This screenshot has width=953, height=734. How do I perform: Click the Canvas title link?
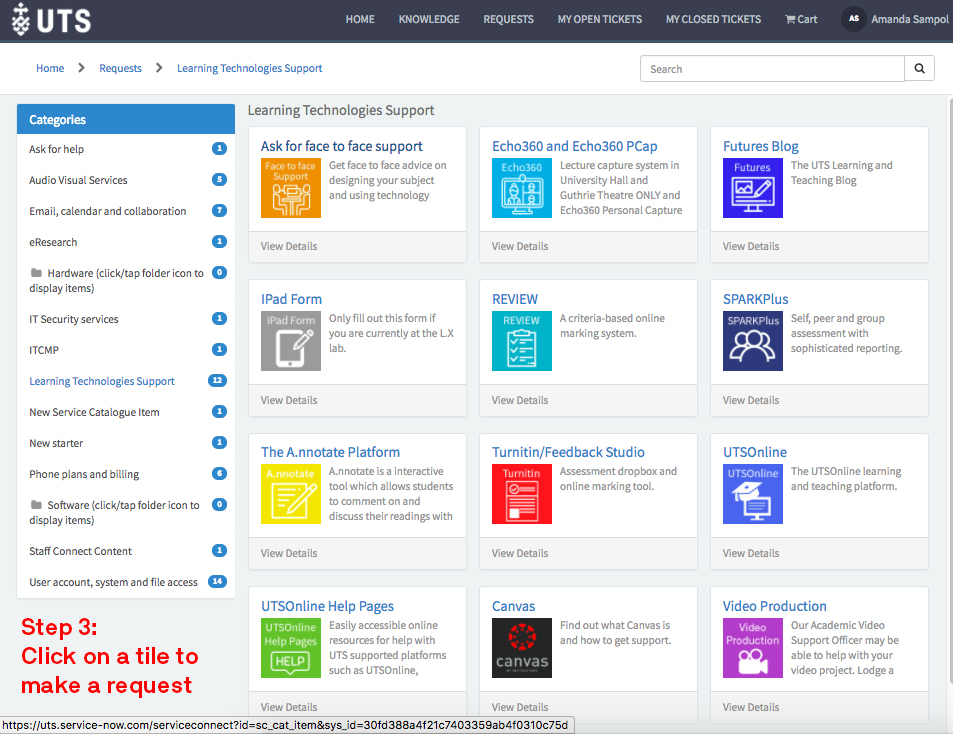point(514,606)
